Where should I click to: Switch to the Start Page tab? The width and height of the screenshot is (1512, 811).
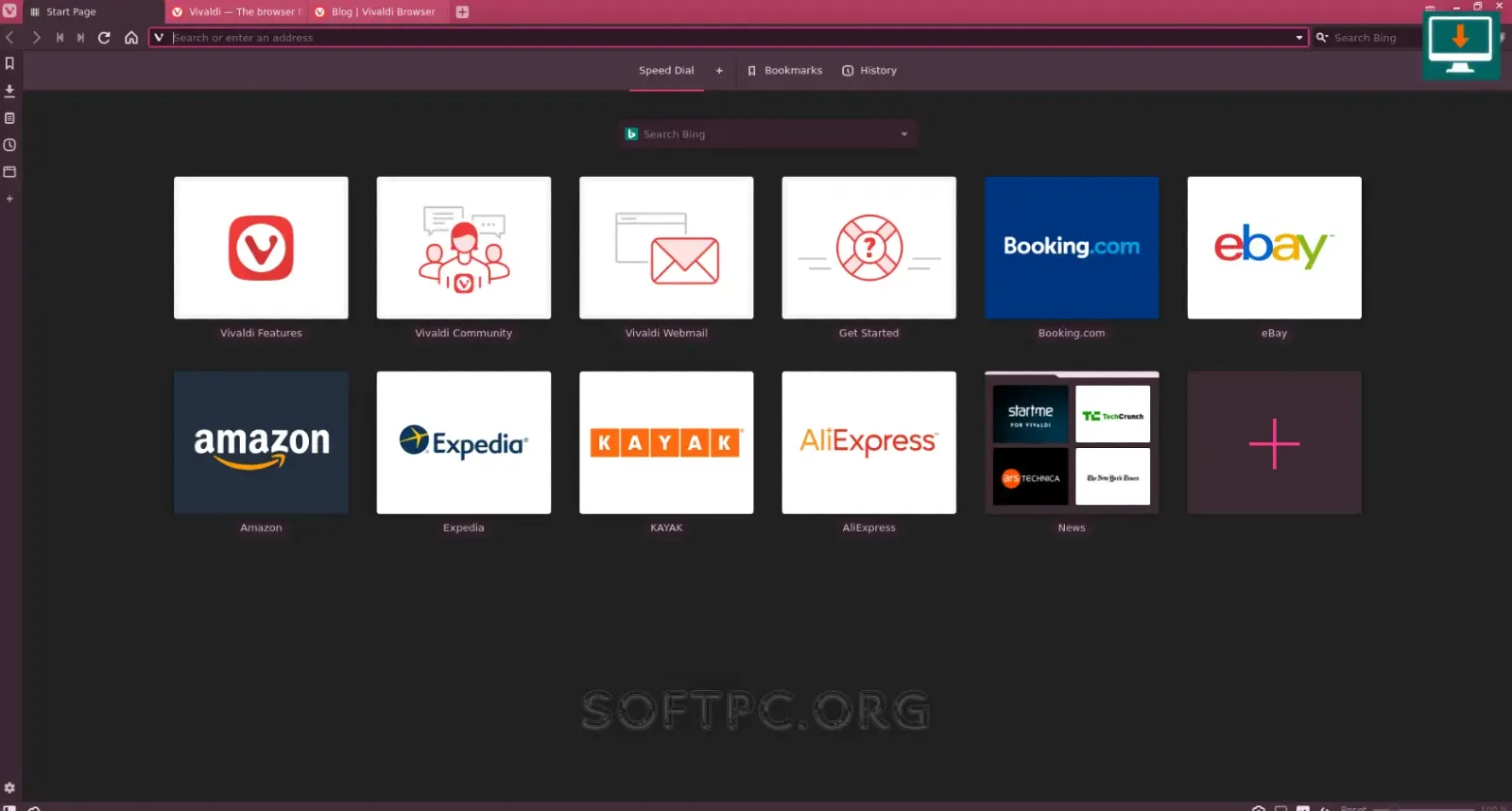pos(92,12)
